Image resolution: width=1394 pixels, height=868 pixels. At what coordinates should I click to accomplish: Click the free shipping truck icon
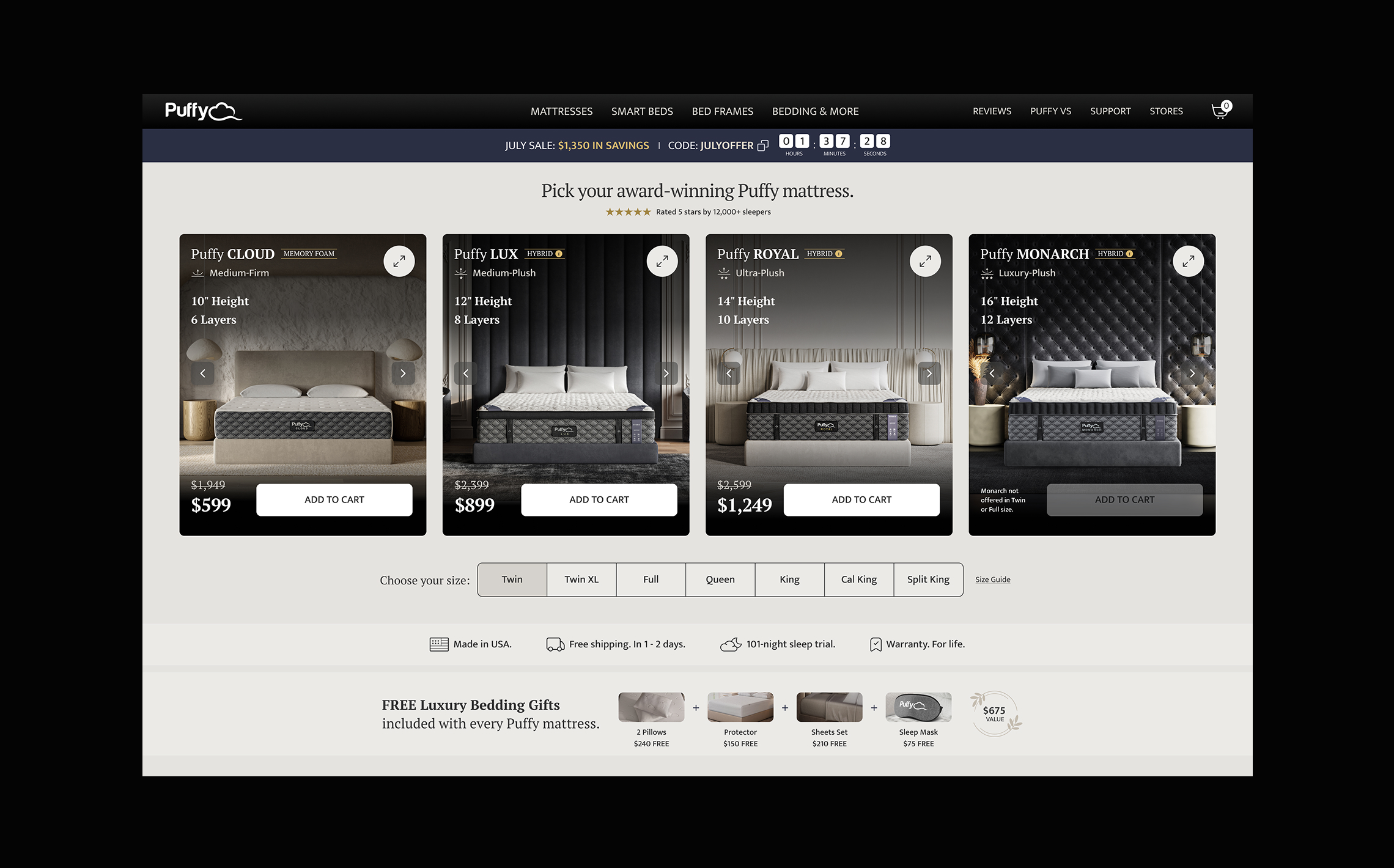point(555,644)
